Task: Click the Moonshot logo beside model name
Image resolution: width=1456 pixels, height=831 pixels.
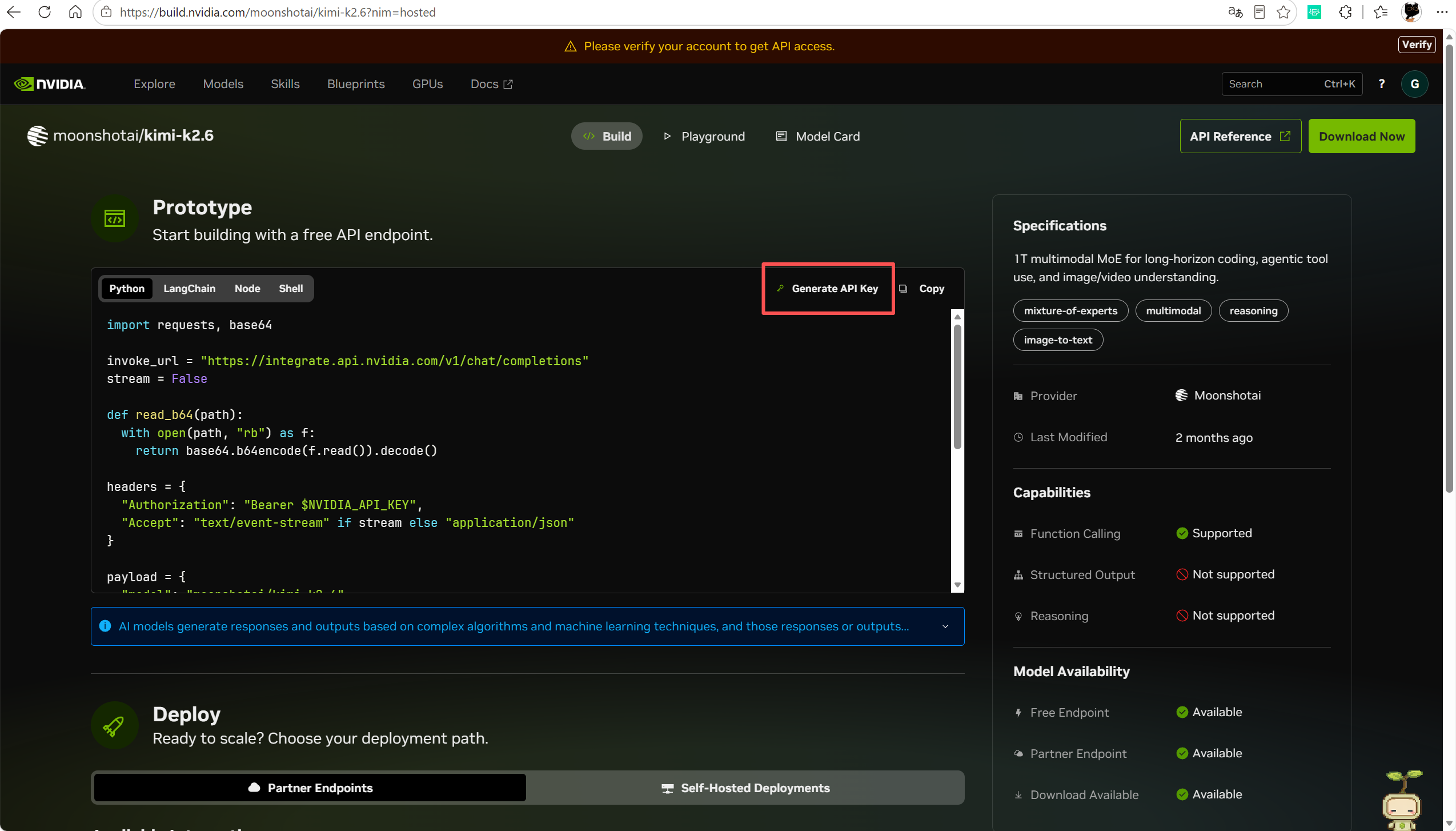Action: coord(38,136)
